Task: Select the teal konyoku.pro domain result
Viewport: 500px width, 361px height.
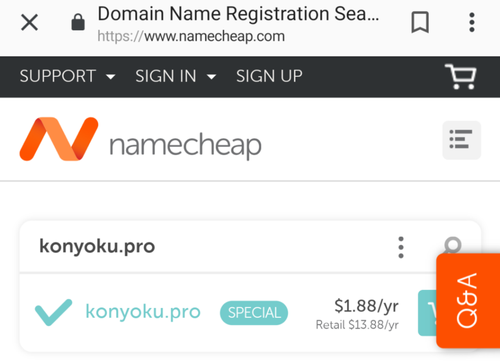Action: 143,312
